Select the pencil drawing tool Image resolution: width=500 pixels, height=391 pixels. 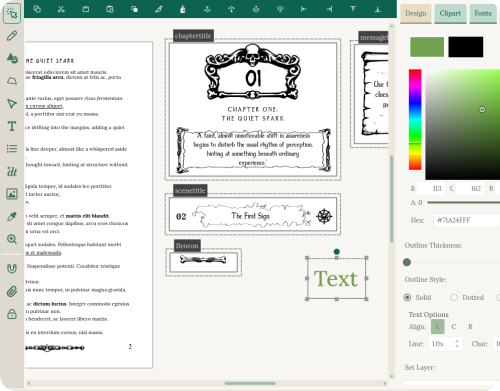pos(12,36)
